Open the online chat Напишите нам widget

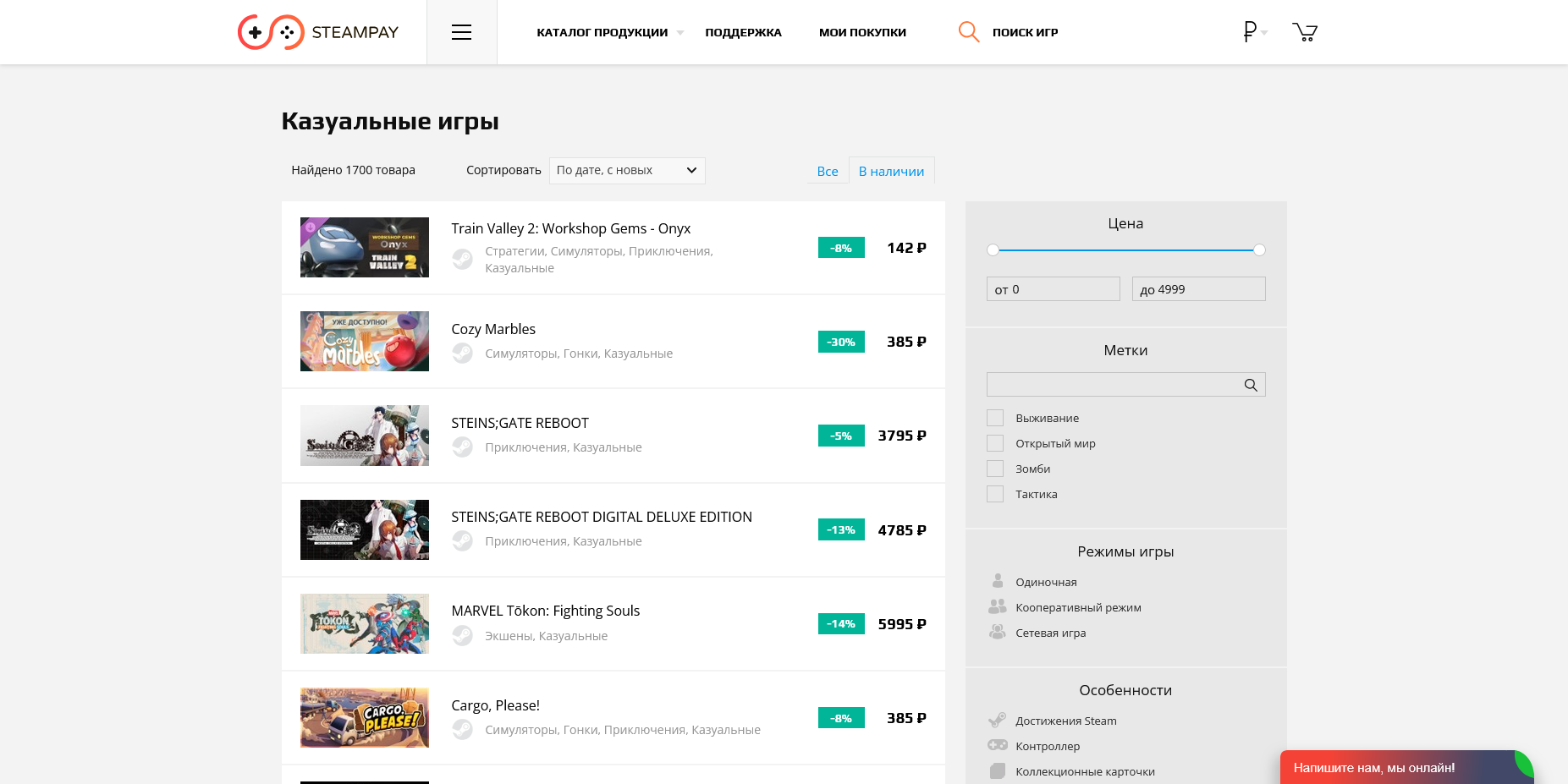1406,767
